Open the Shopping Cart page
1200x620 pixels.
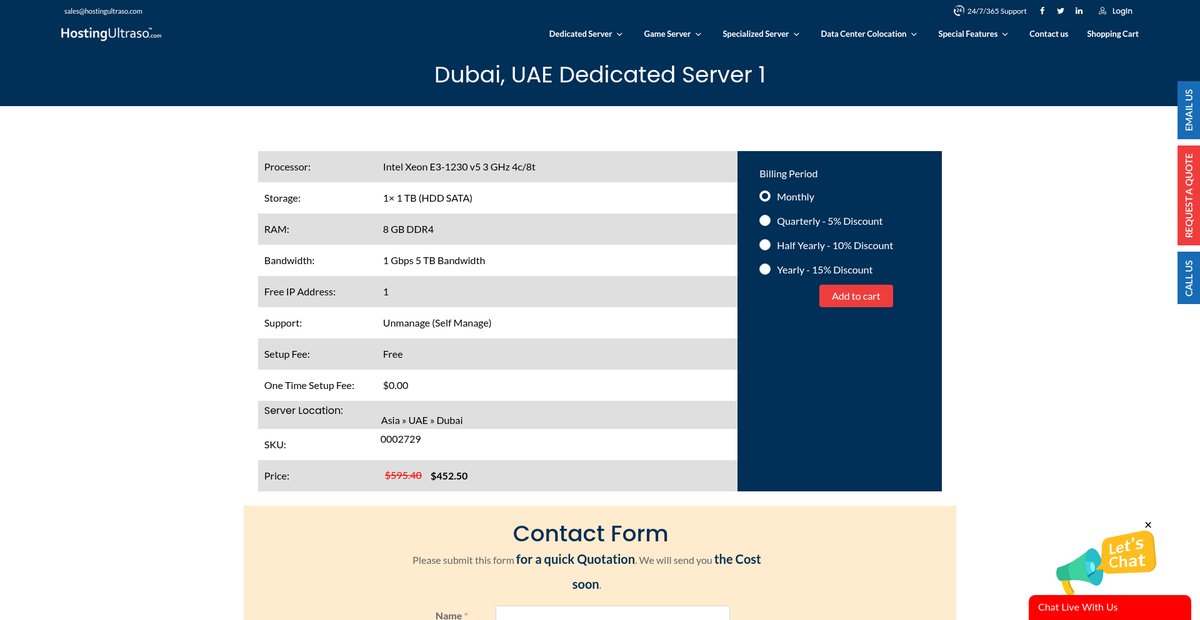pos(1112,34)
